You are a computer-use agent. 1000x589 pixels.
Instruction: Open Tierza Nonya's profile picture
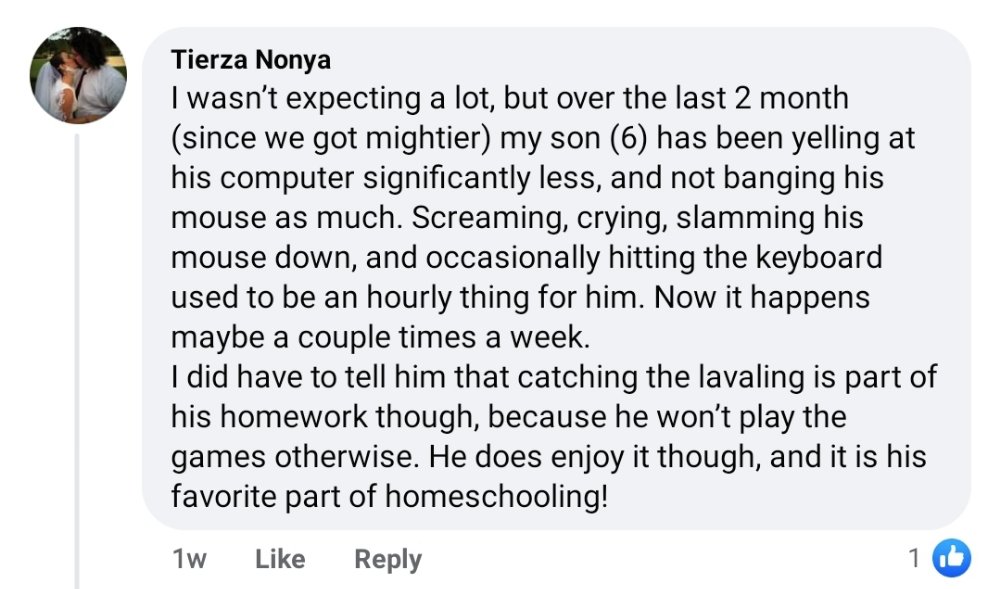pyautogui.click(x=80, y=76)
